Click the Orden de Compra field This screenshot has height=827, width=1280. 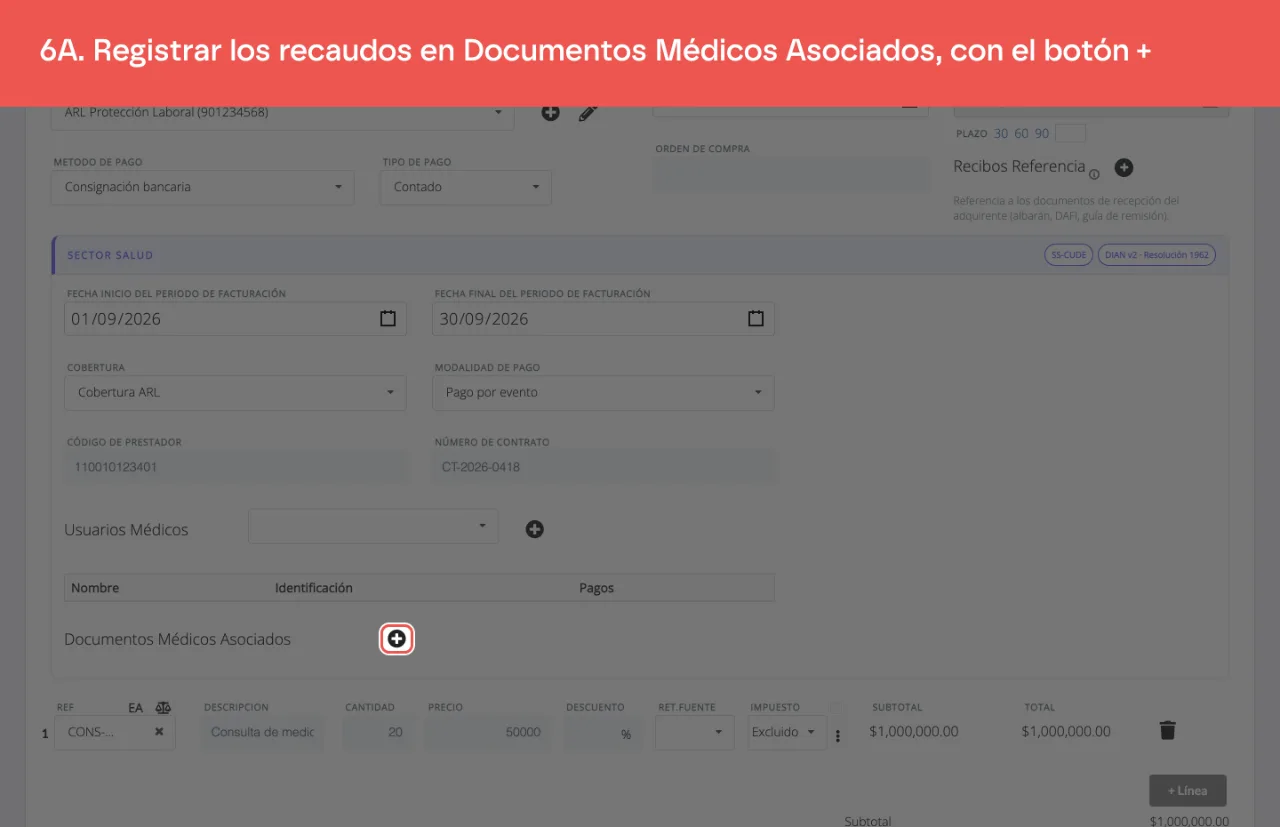[793, 175]
